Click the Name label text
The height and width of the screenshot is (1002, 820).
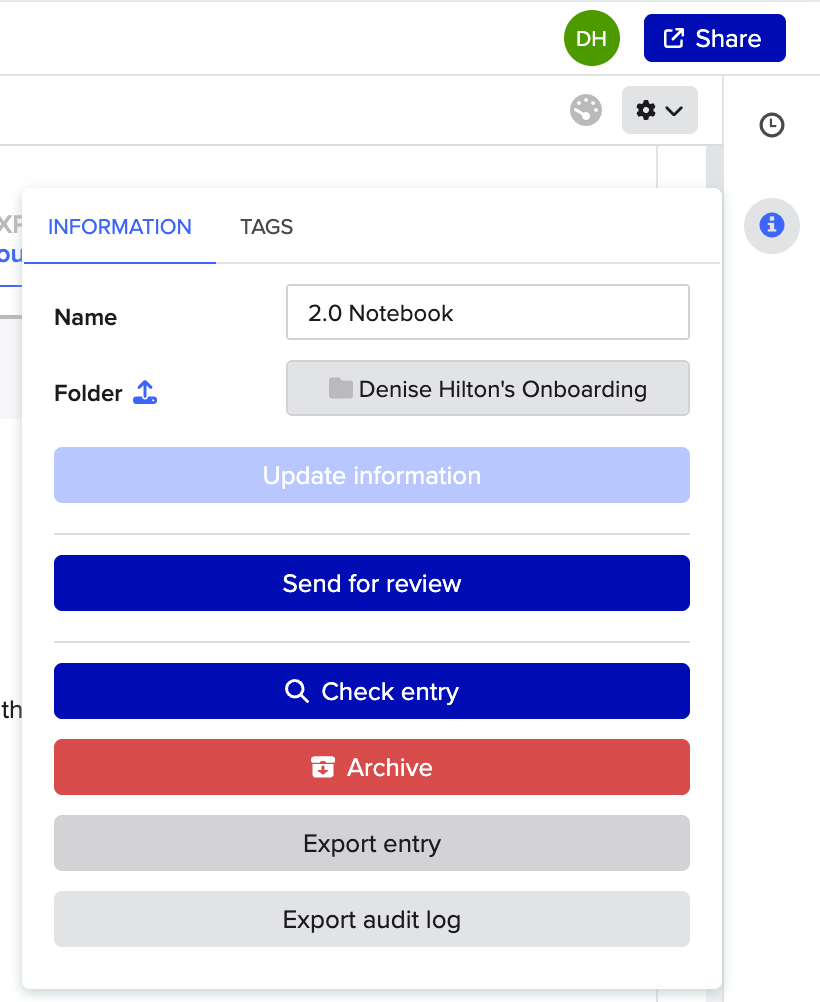pyautogui.click(x=85, y=318)
